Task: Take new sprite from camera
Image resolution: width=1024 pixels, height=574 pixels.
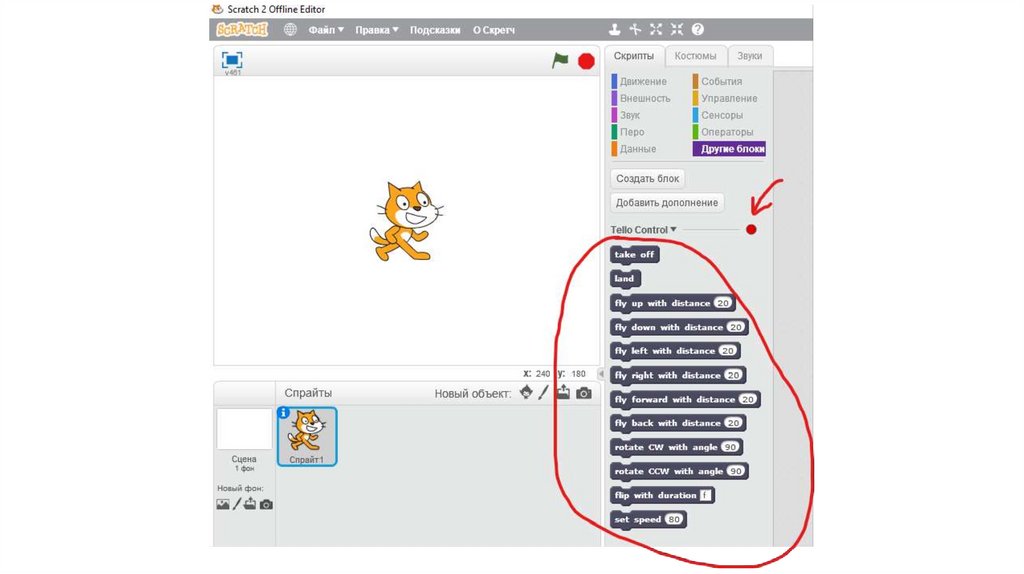Action: (x=584, y=393)
